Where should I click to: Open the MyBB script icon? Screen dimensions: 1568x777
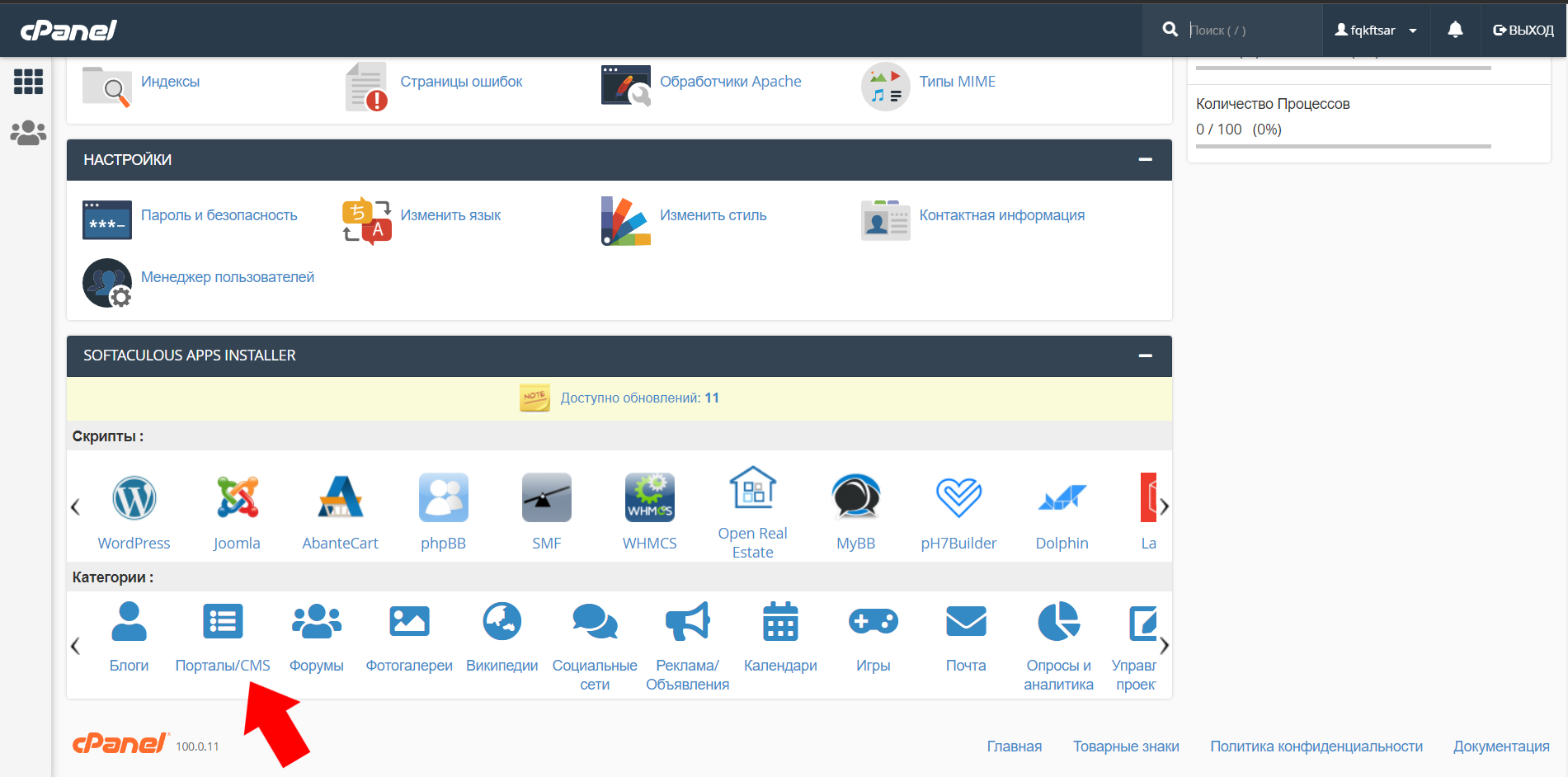tap(855, 497)
